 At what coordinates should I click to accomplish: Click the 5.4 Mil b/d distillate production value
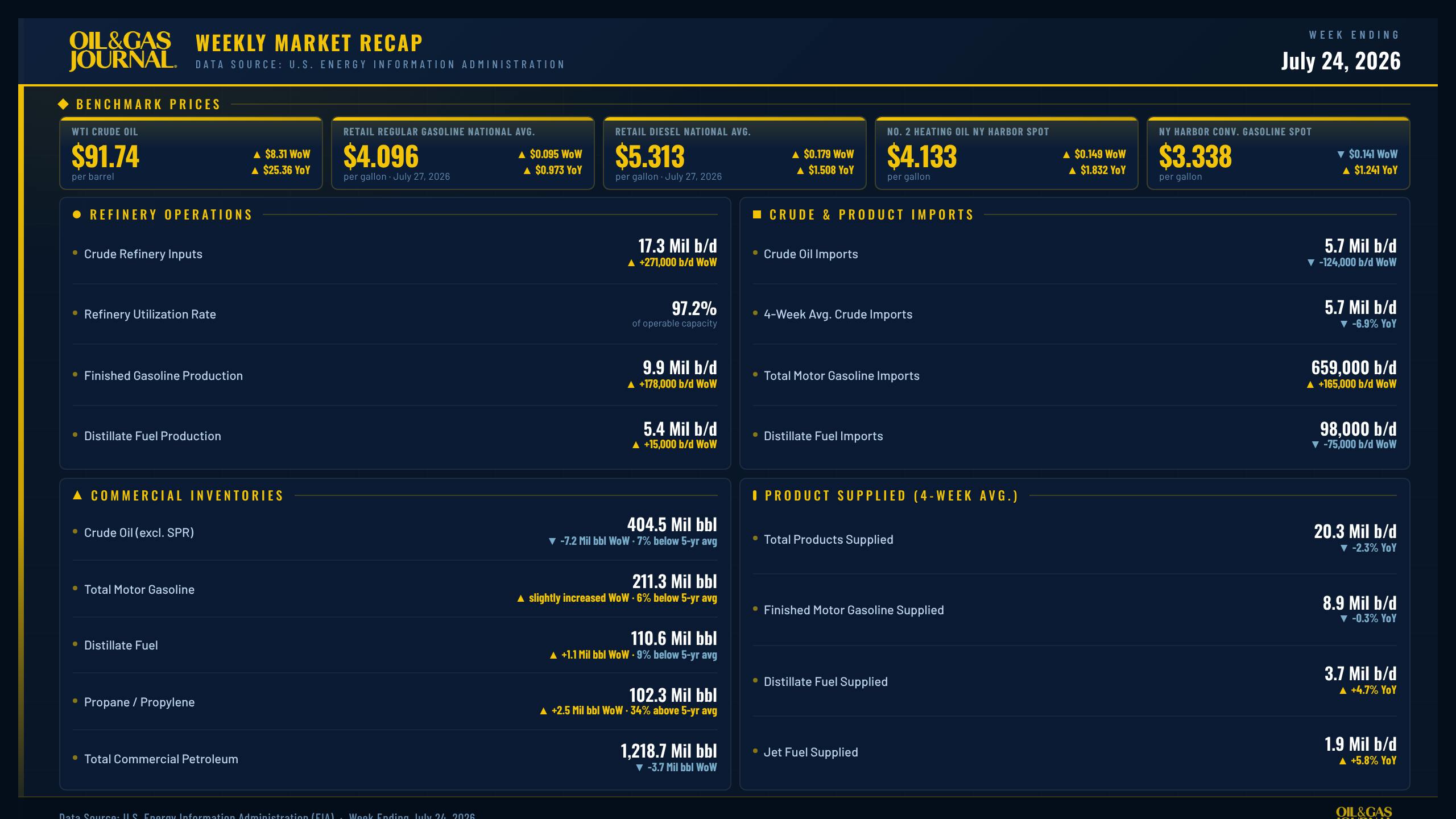pos(680,429)
